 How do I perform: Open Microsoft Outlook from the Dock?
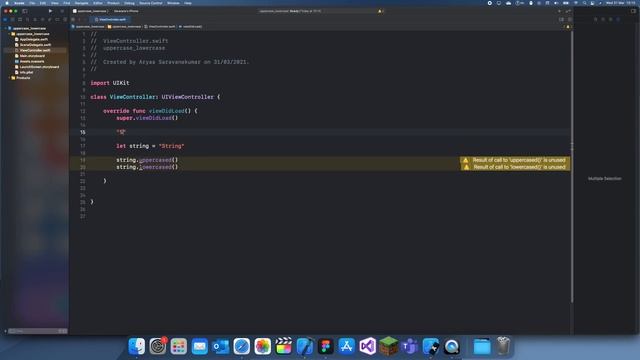tap(221, 346)
